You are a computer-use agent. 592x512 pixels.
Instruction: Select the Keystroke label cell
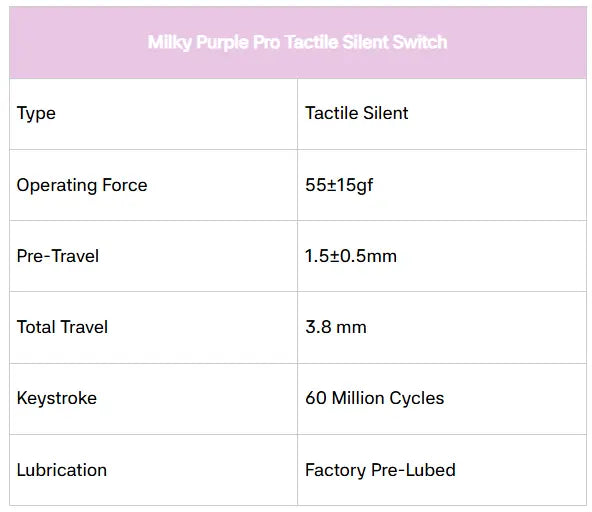pos(153,399)
